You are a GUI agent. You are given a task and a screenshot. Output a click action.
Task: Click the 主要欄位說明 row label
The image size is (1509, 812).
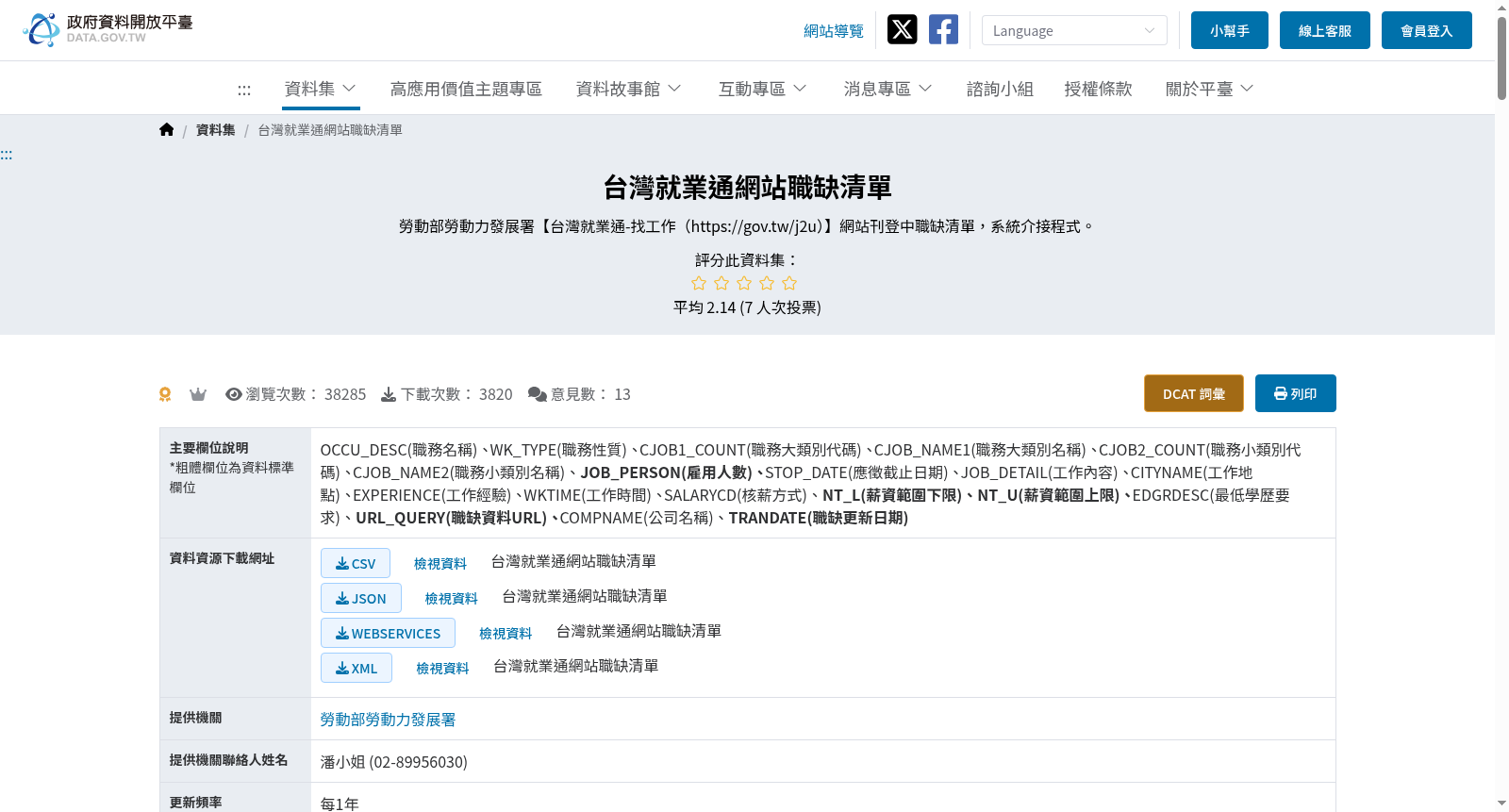coord(208,448)
